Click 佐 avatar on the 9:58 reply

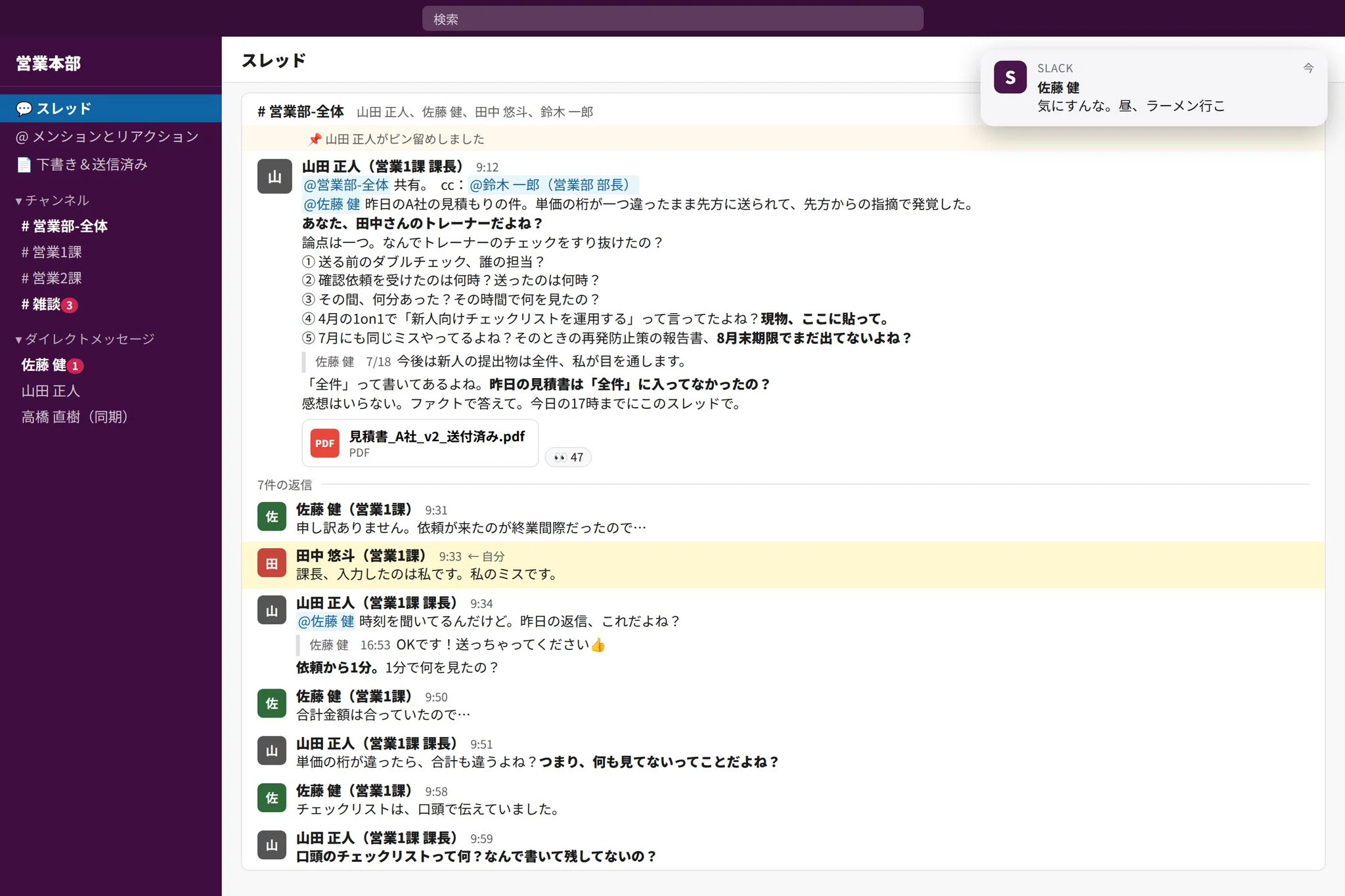click(271, 798)
